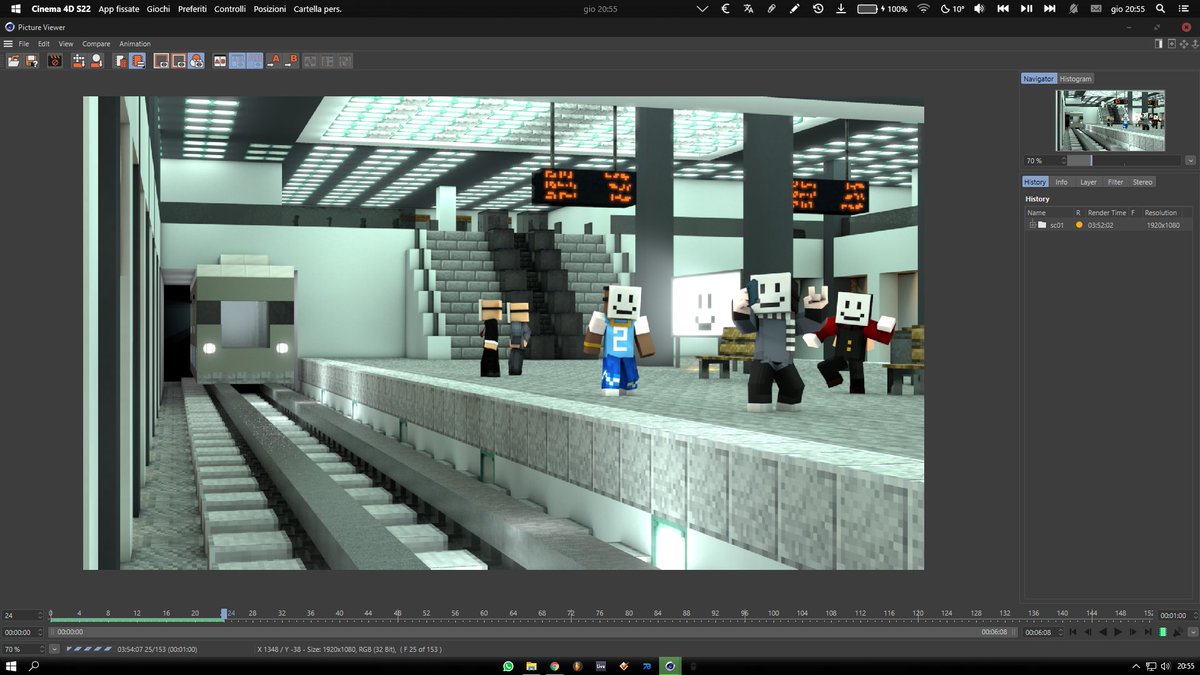The height and width of the screenshot is (675, 1200).
Task: Go to the last frame
Action: click(x=1148, y=632)
